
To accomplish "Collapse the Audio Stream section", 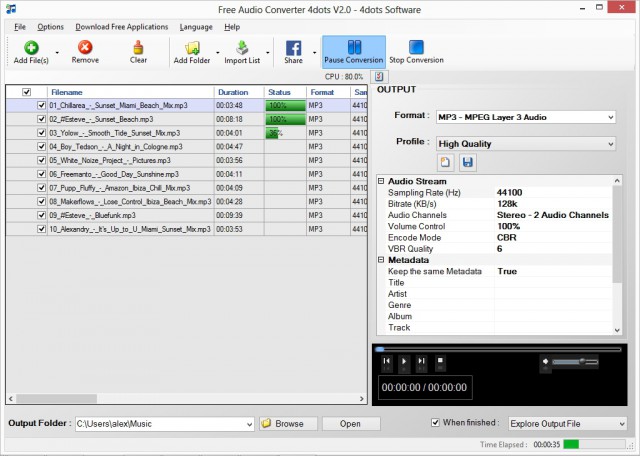I will click(381, 181).
